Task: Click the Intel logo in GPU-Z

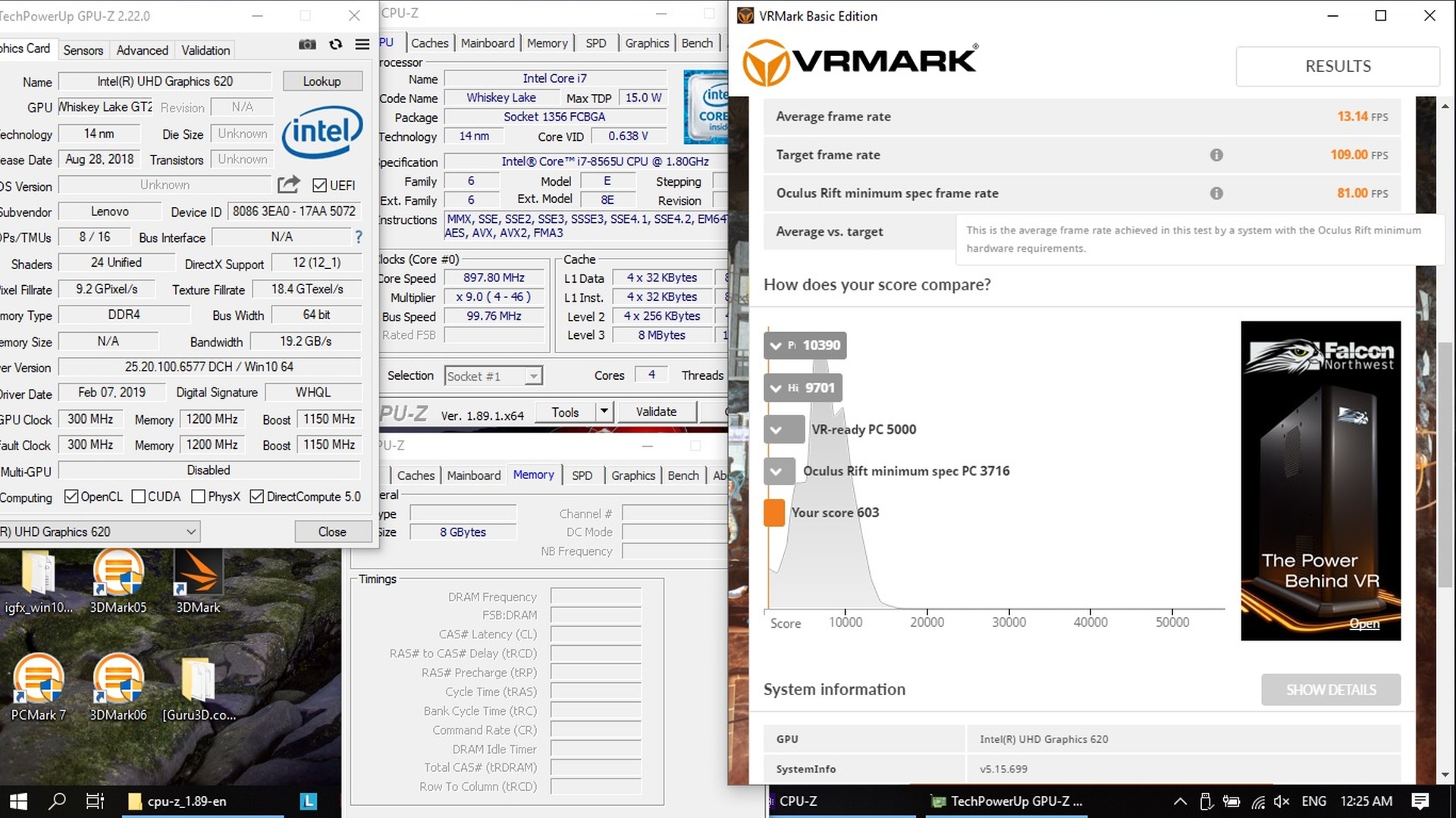Action: [x=322, y=132]
